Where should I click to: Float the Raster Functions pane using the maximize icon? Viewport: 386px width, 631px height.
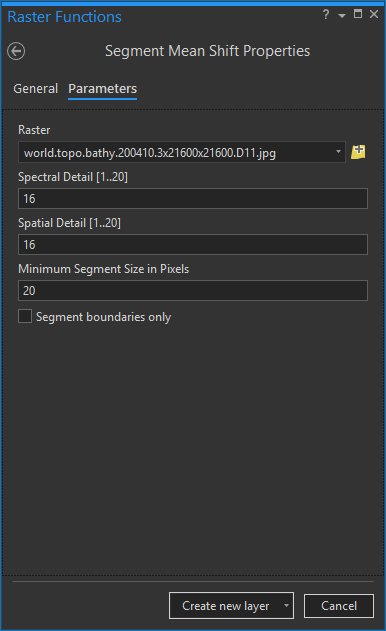point(358,14)
